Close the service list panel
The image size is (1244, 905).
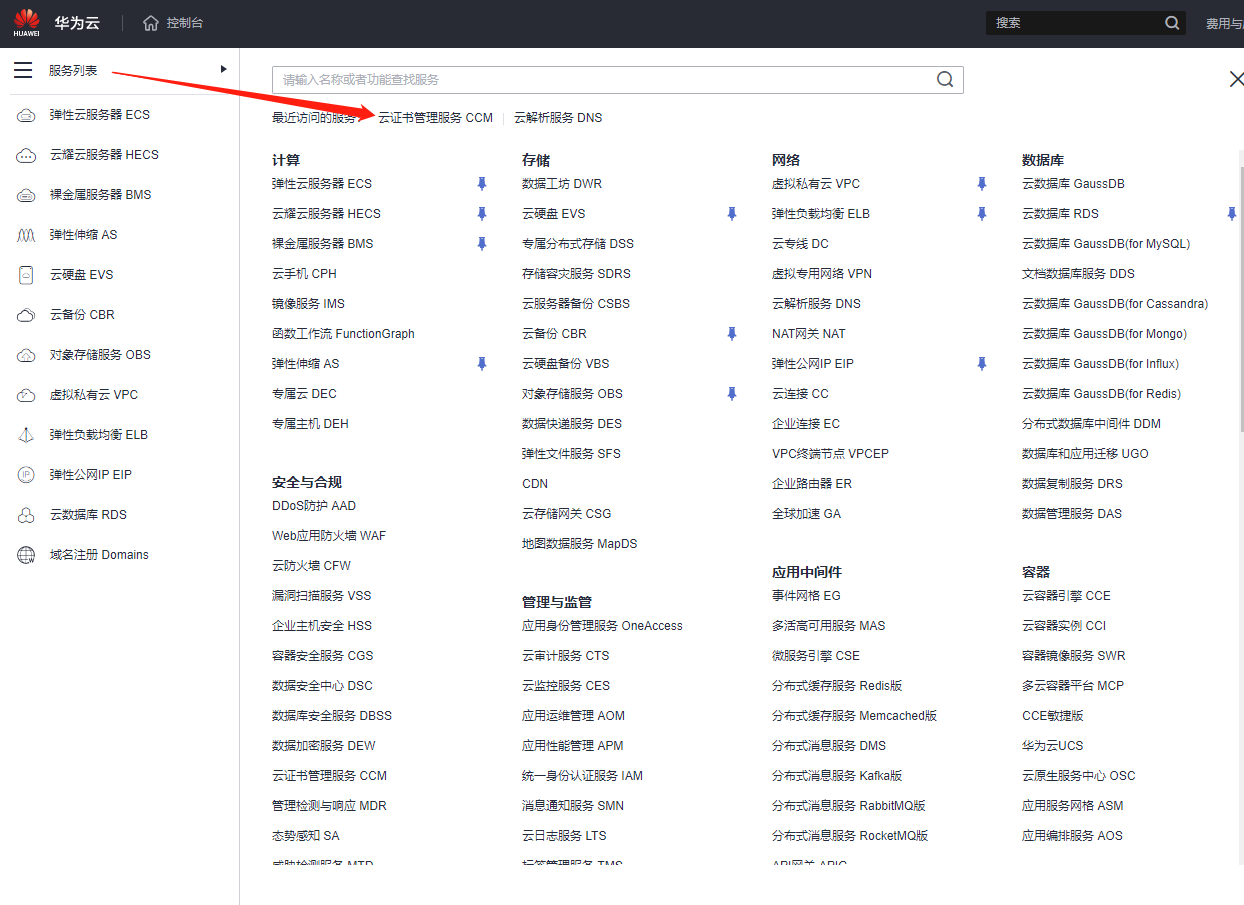click(1235, 79)
